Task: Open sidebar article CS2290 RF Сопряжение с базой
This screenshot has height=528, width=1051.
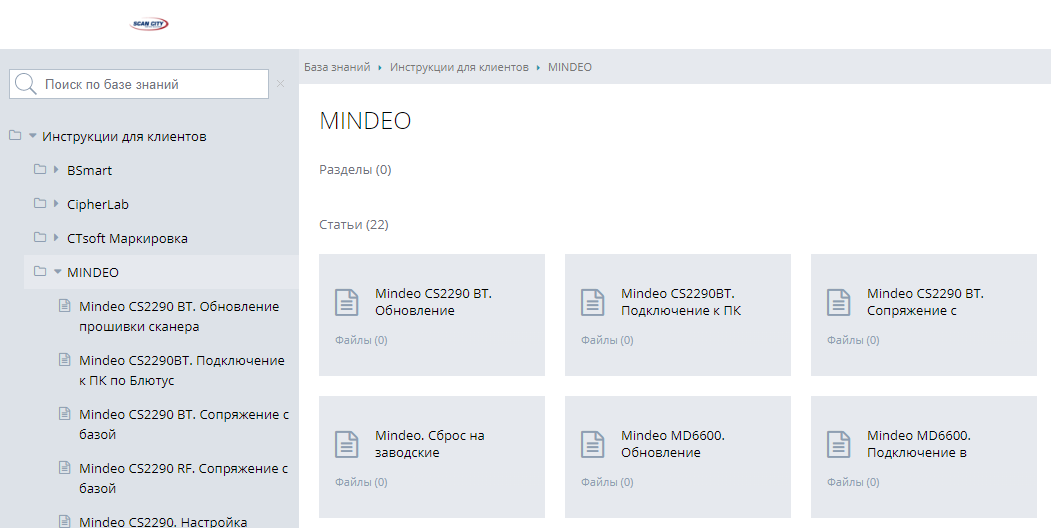Action: (x=183, y=478)
